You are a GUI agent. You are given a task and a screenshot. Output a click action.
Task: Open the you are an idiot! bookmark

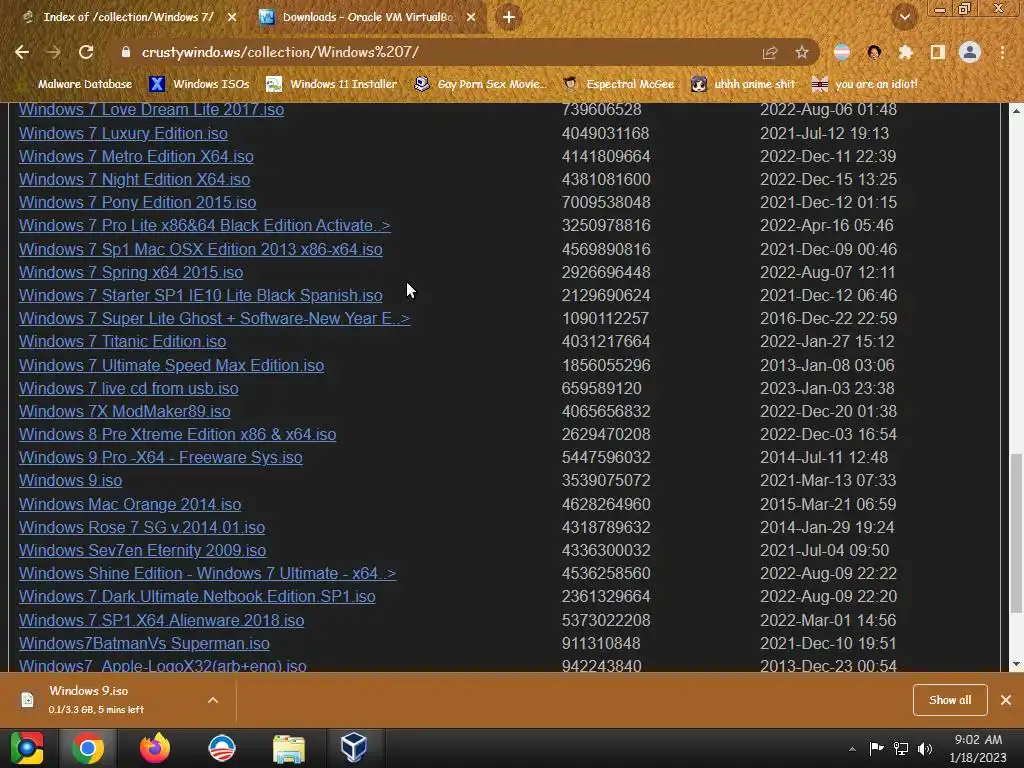(x=864, y=84)
